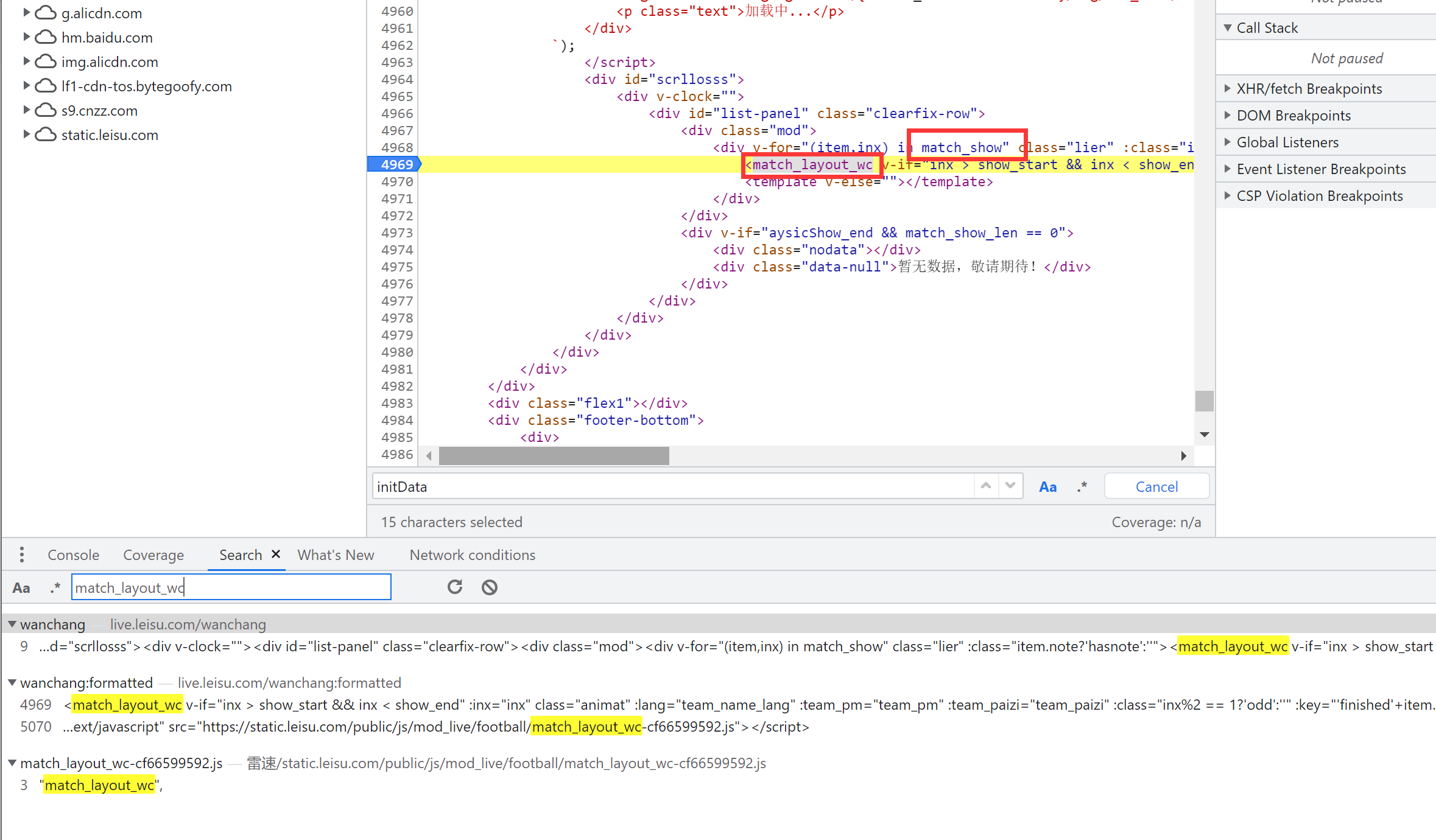Image resolution: width=1436 pixels, height=840 pixels.
Task: Click vertical scrollbar down arrow
Action: (1204, 435)
